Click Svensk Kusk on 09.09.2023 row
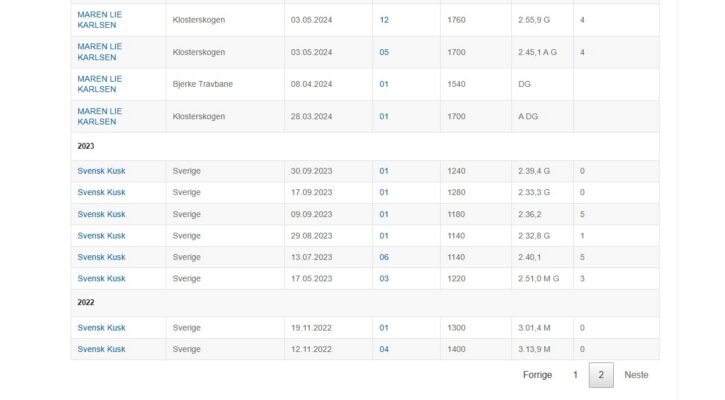This screenshot has width=725, height=400. tap(101, 215)
